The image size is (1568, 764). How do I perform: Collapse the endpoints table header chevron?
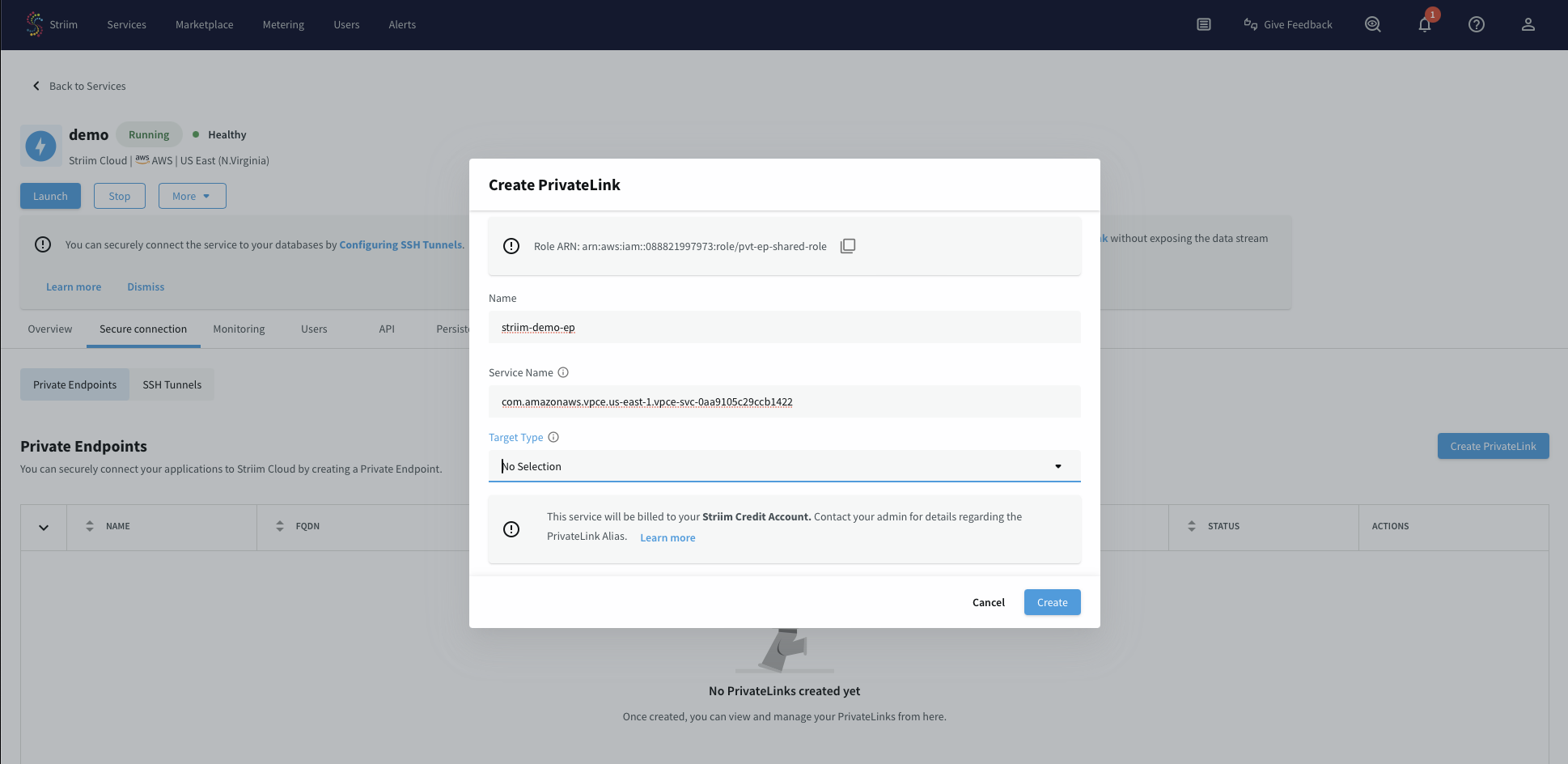43,527
